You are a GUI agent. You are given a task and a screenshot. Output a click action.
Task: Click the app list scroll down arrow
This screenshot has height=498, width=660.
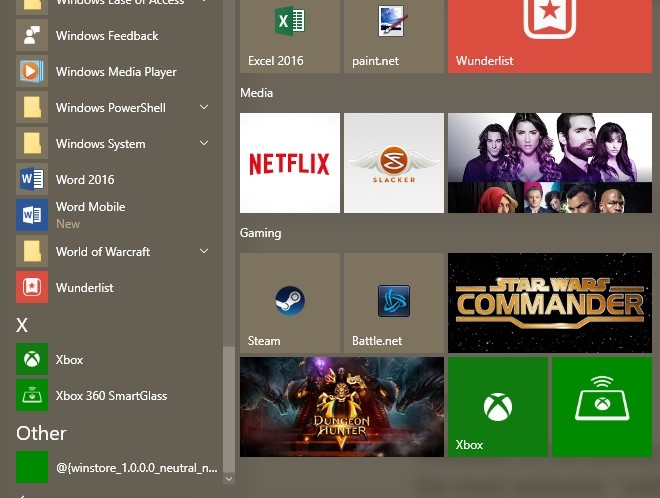click(x=229, y=479)
